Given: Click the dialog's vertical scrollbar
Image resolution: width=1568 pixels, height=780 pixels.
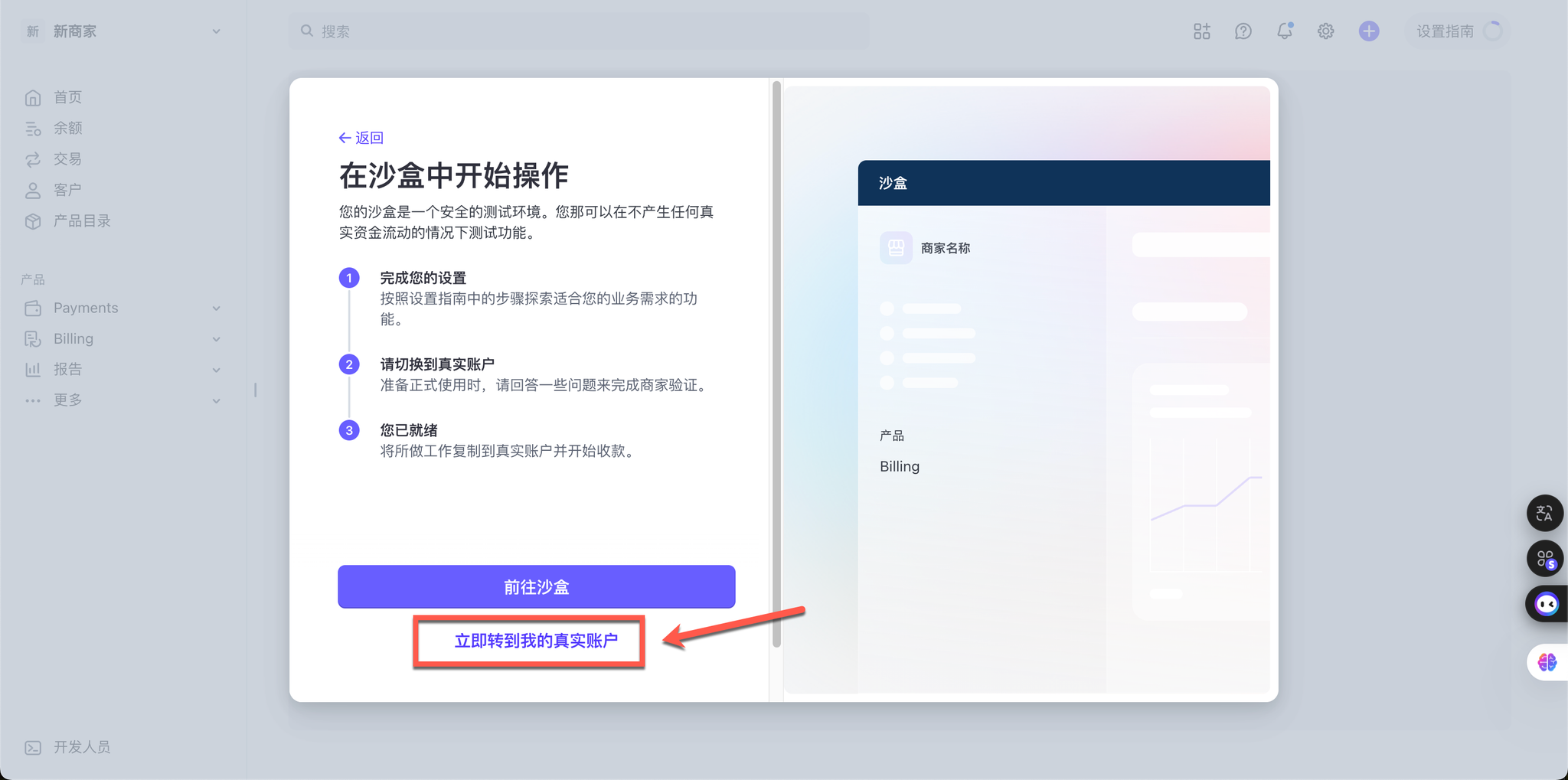Looking at the screenshot, I should [x=776, y=364].
